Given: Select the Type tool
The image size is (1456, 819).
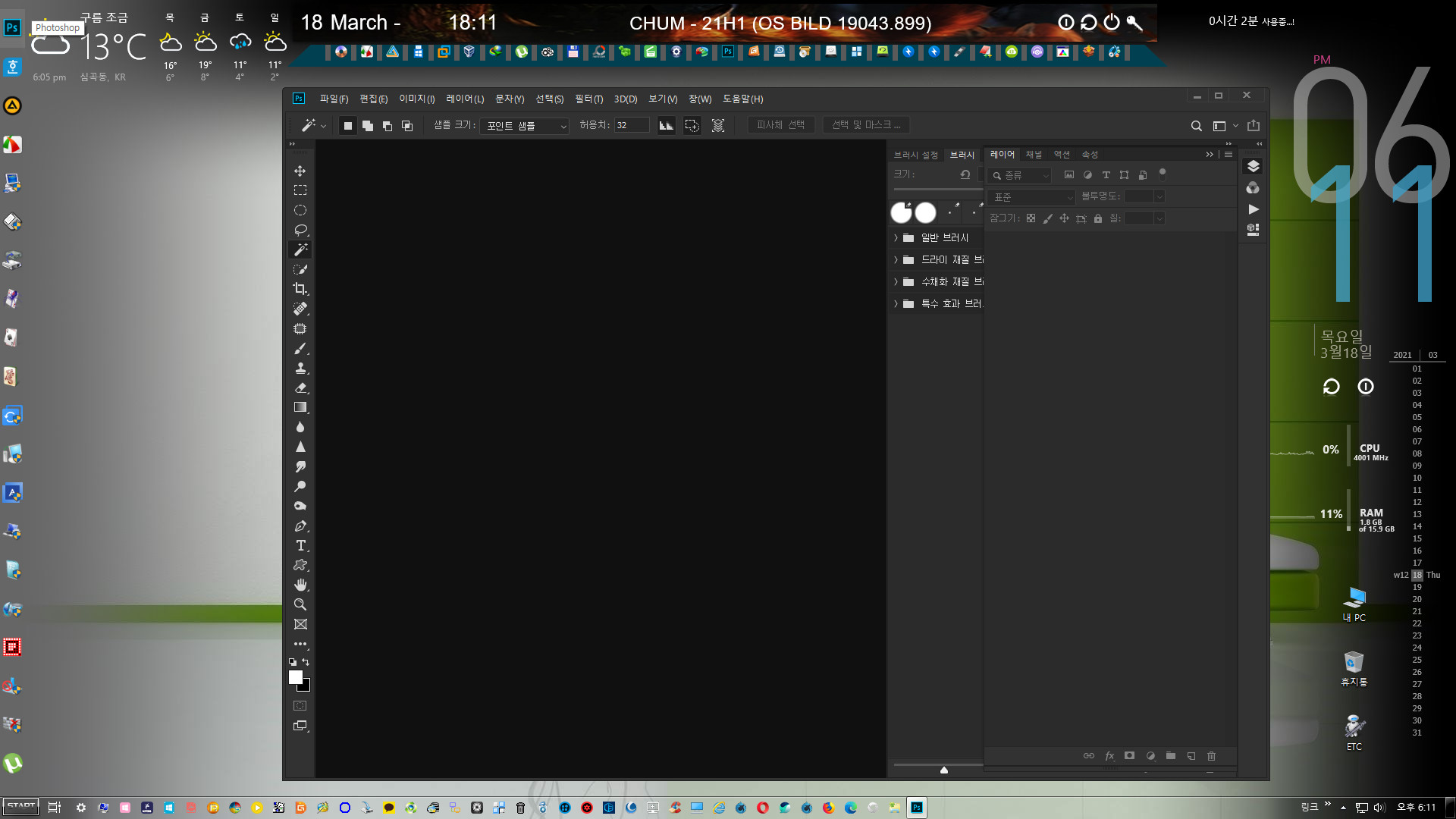Looking at the screenshot, I should pyautogui.click(x=300, y=545).
